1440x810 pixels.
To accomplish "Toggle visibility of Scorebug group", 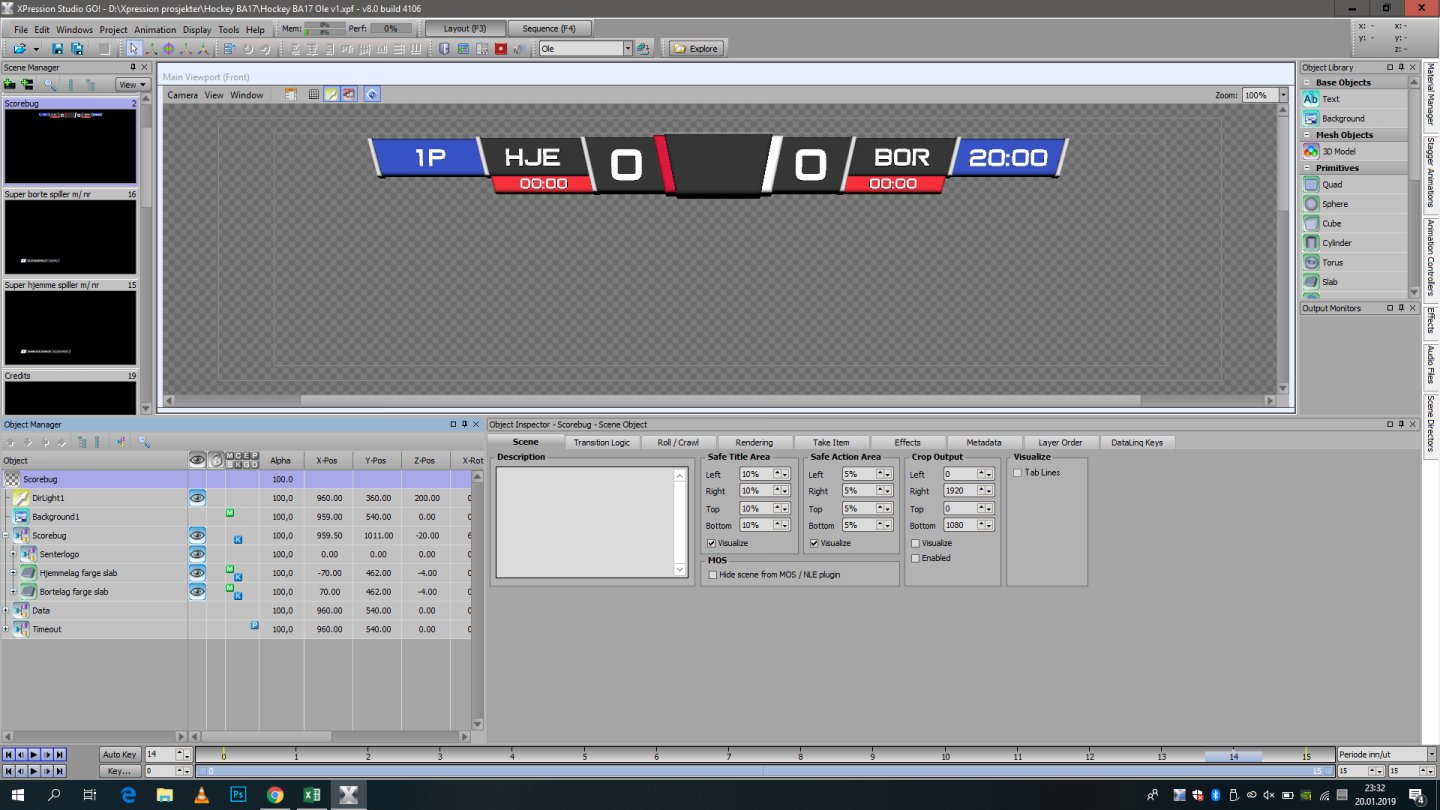I will coord(197,535).
